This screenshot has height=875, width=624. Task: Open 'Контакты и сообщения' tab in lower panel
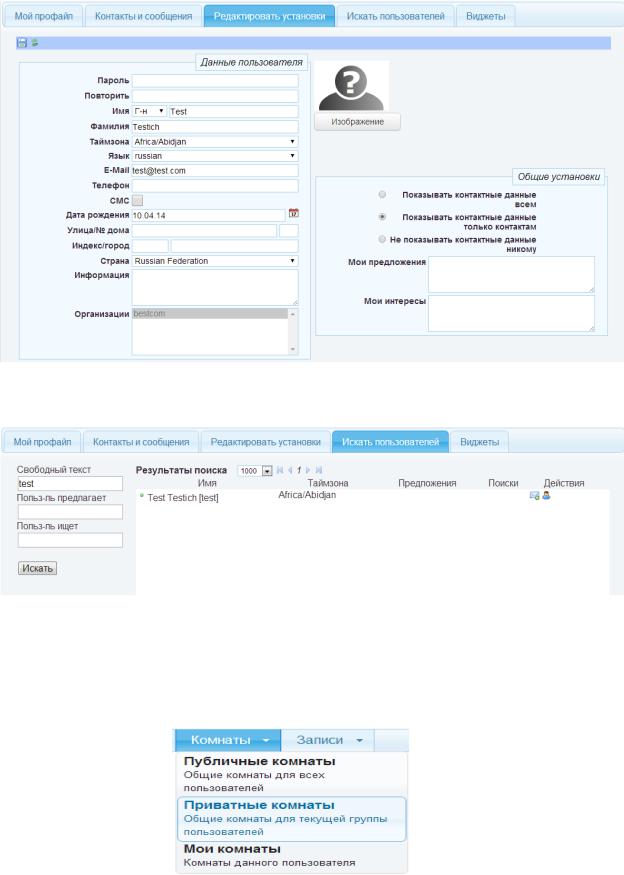click(x=141, y=442)
